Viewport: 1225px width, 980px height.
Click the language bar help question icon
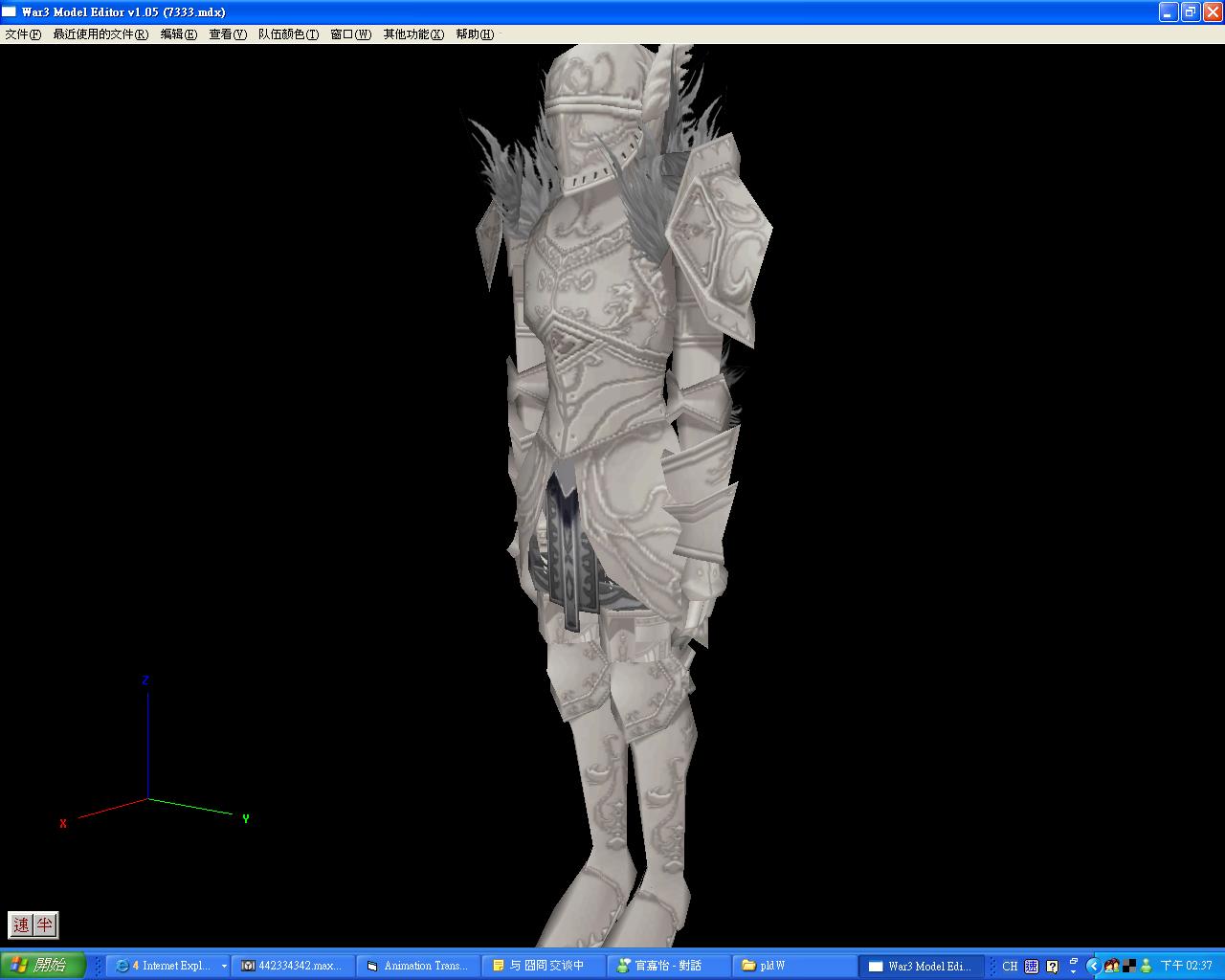click(1053, 966)
